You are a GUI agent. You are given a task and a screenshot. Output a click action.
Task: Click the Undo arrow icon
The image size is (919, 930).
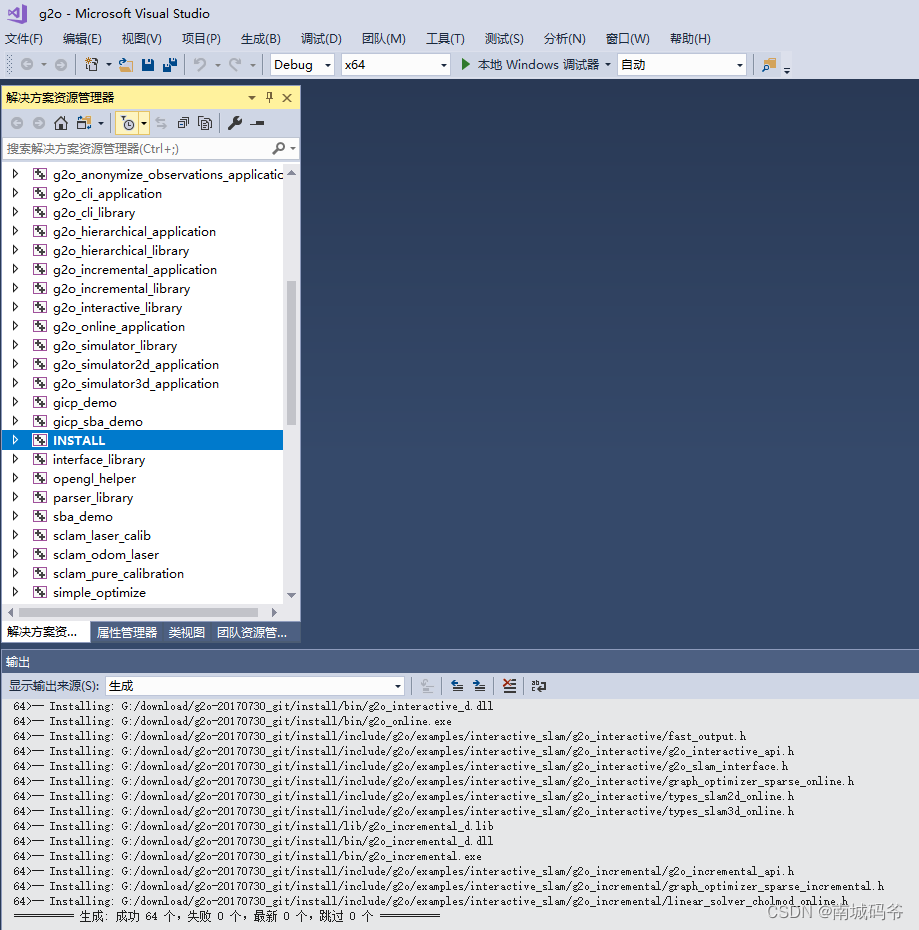[x=200, y=64]
